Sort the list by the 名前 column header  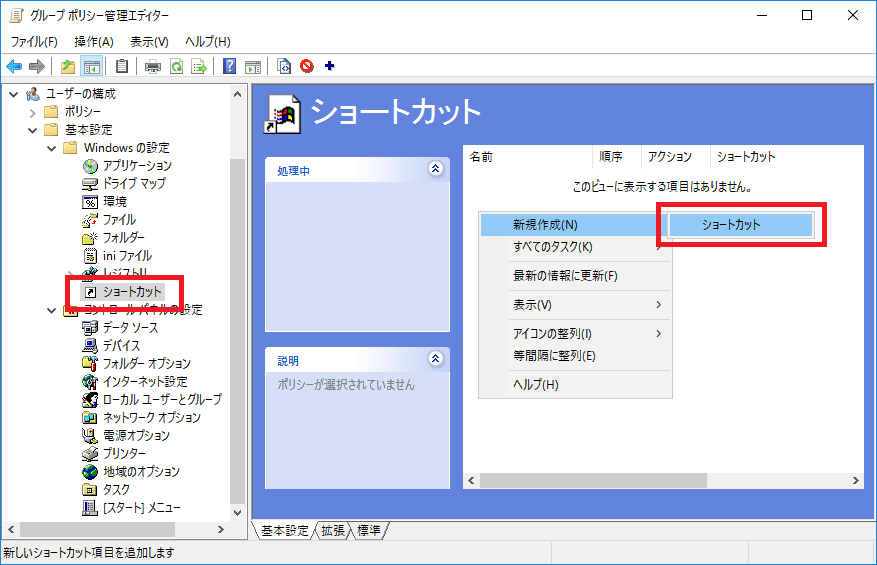point(528,157)
